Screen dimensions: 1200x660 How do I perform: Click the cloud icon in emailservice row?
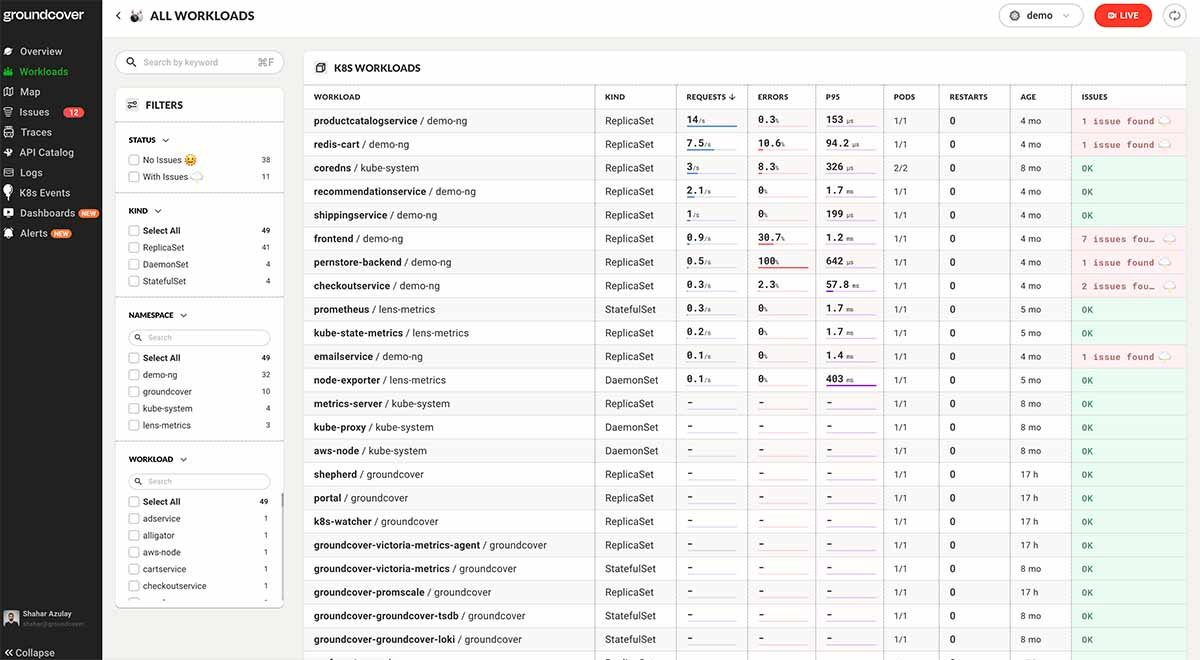pos(1164,357)
